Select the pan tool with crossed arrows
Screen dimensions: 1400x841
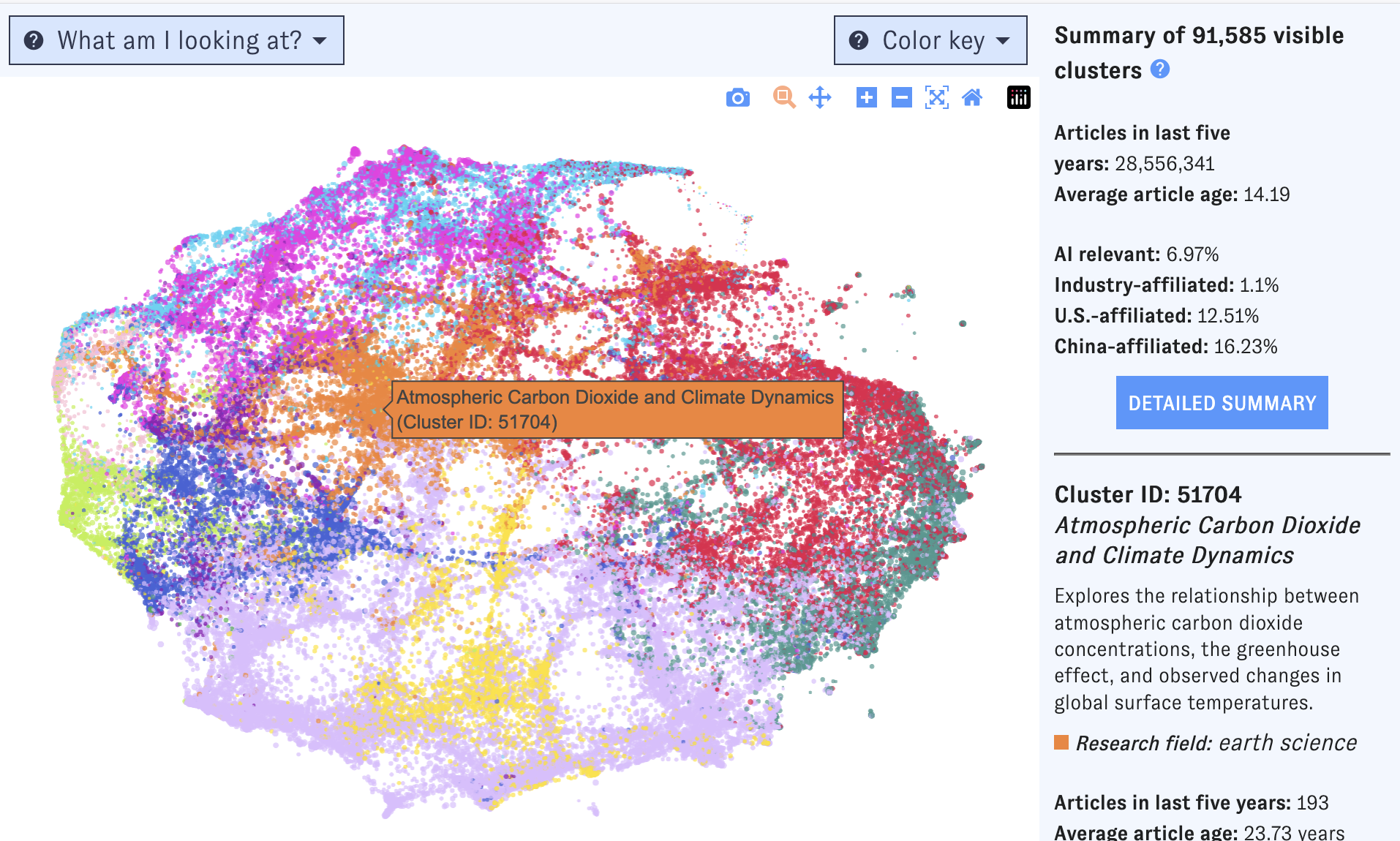click(x=820, y=97)
